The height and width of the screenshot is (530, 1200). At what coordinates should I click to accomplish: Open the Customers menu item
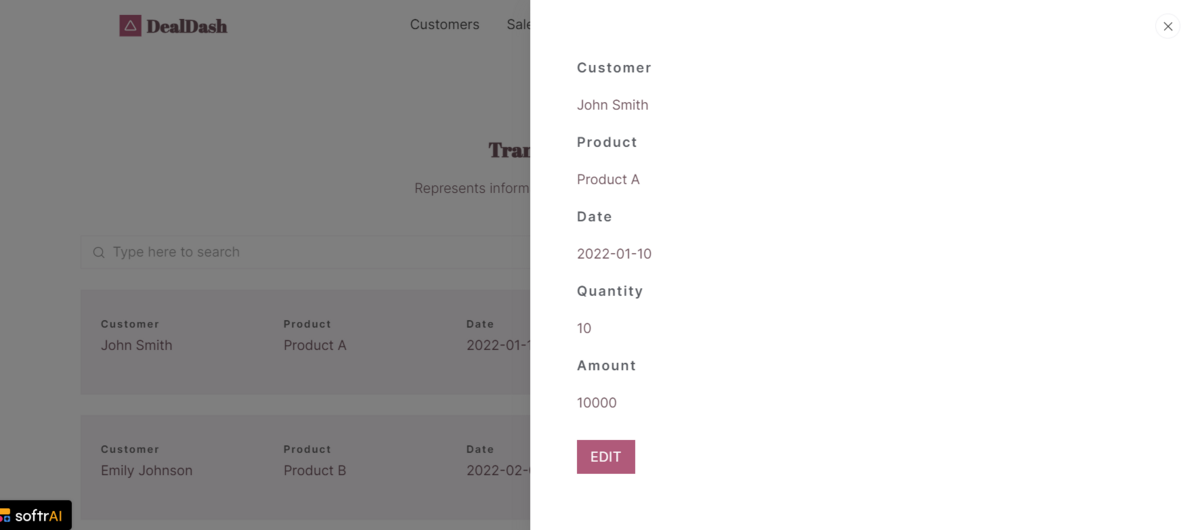click(444, 25)
